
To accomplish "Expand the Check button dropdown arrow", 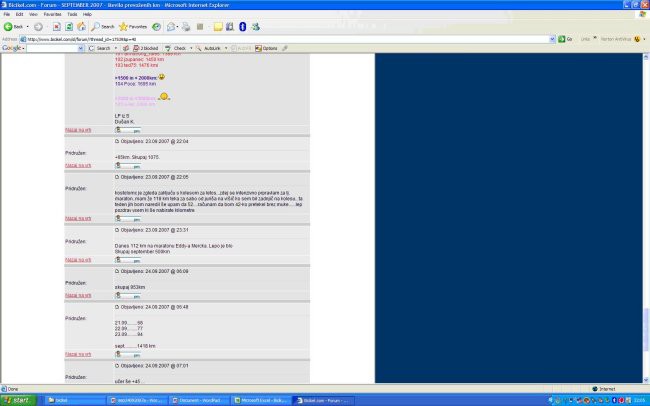I will click(191, 48).
